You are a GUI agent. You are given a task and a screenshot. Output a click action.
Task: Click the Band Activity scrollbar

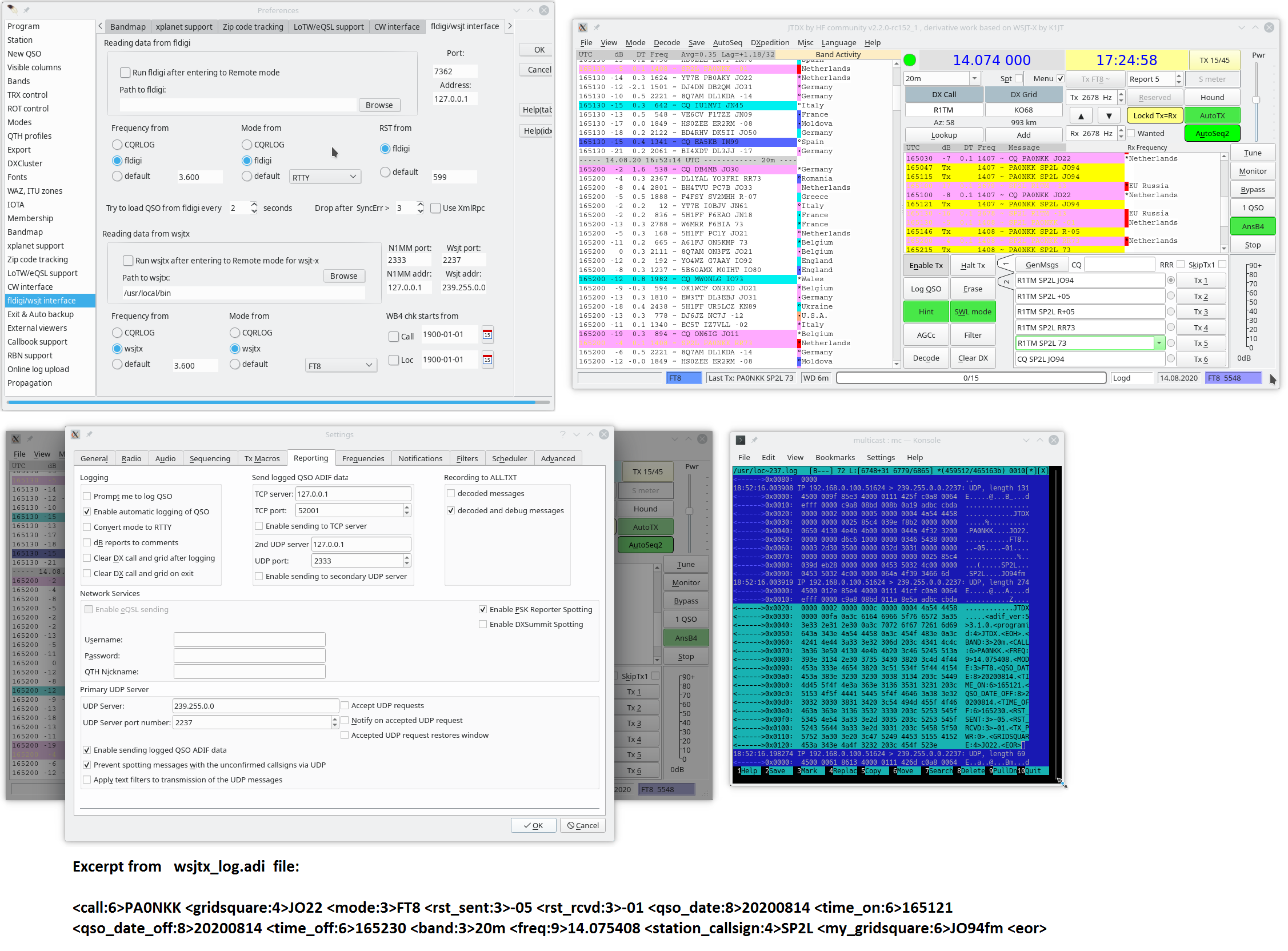coord(897,214)
